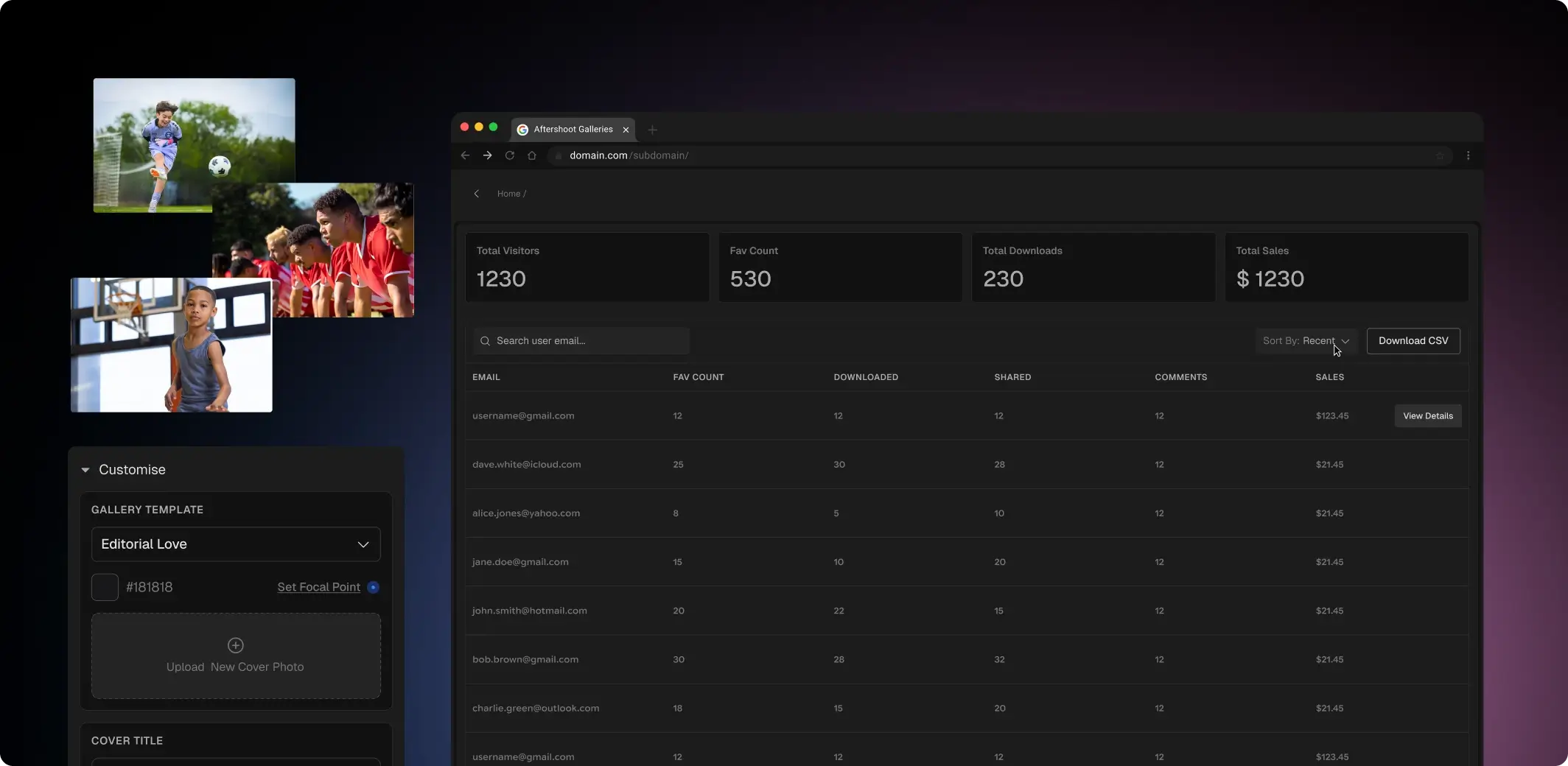Click fav count 18 in charlie.green row
Image resolution: width=1568 pixels, height=766 pixels.
click(x=678, y=708)
